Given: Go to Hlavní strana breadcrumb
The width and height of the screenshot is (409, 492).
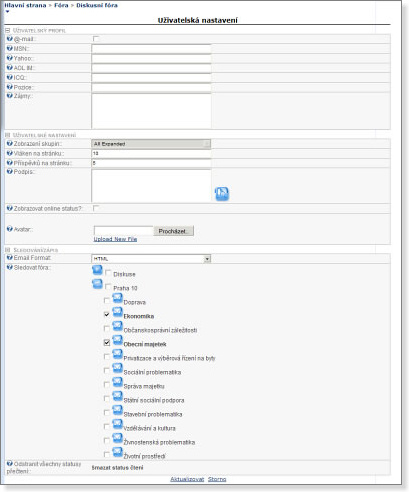Looking at the screenshot, I should [x=25, y=5].
